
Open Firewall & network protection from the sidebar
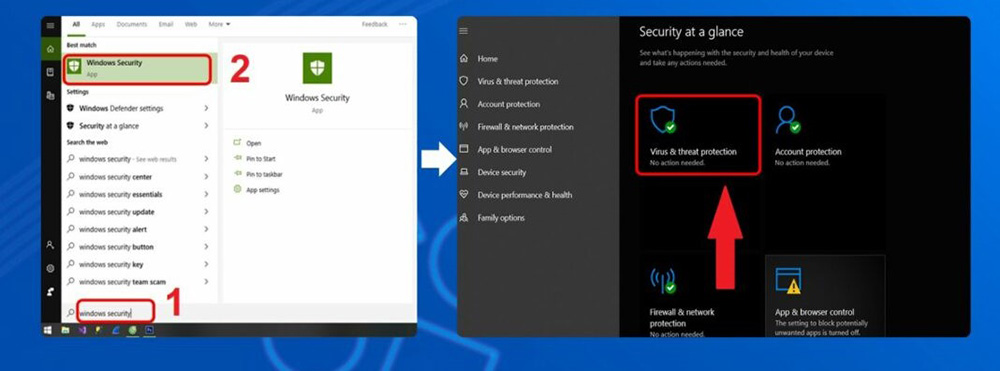526,127
